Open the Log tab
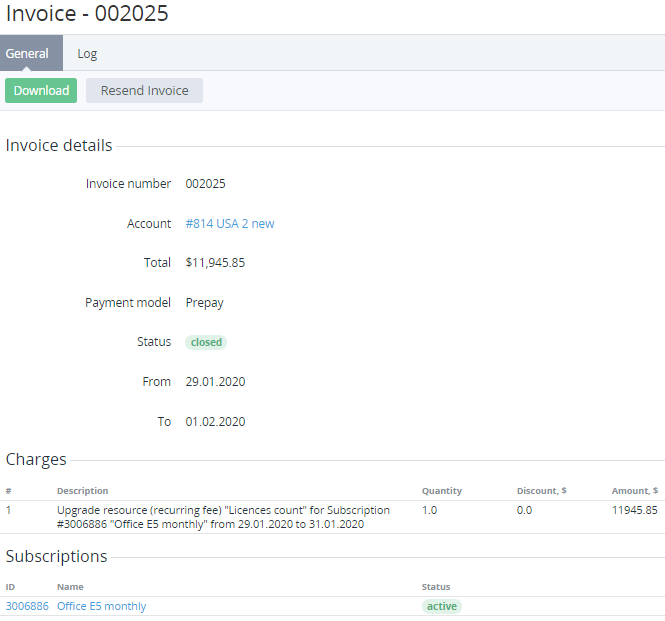Screen dimensions: 665x621 pyautogui.click(x=87, y=54)
